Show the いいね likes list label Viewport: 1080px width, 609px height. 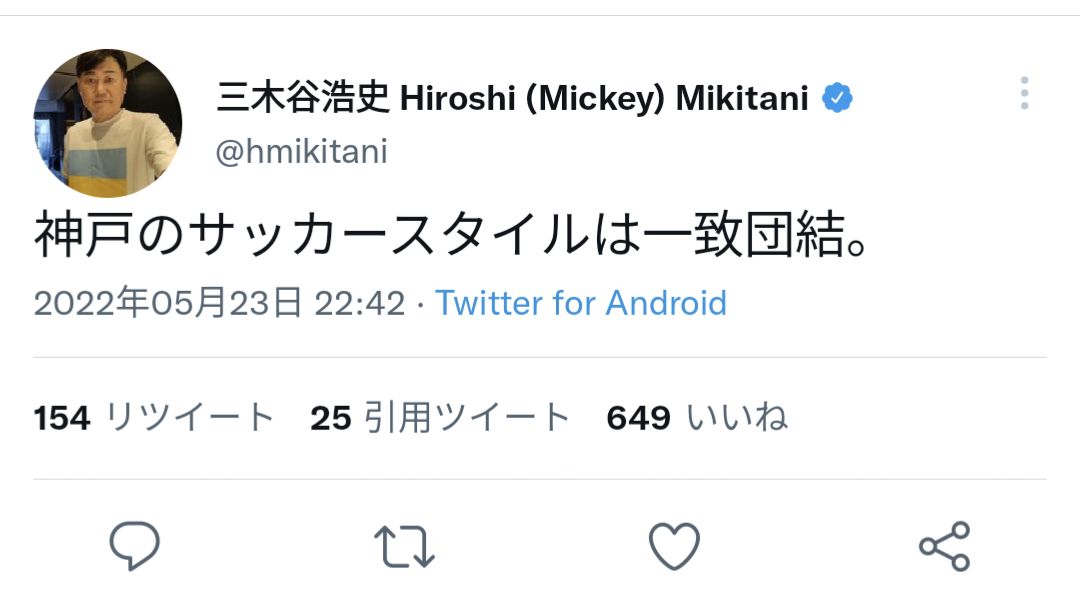pos(738,418)
